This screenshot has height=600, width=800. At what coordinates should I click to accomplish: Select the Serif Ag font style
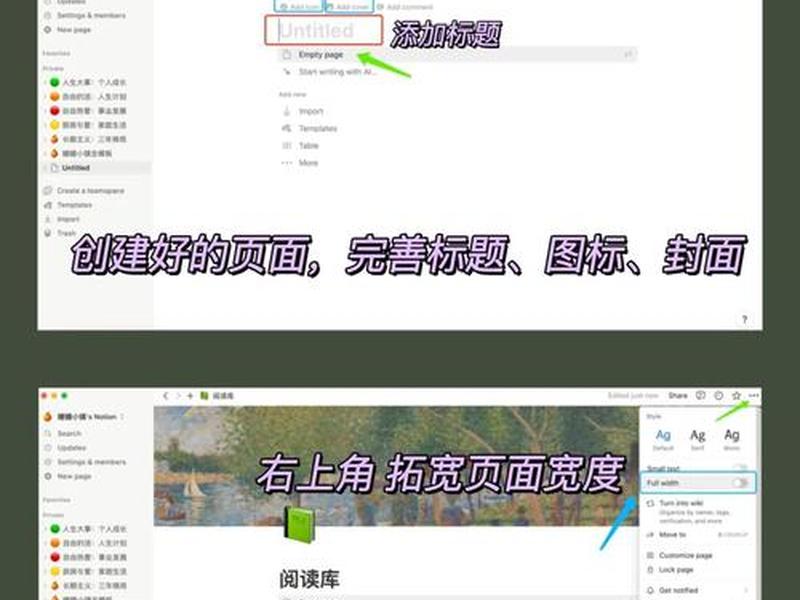coord(697,439)
